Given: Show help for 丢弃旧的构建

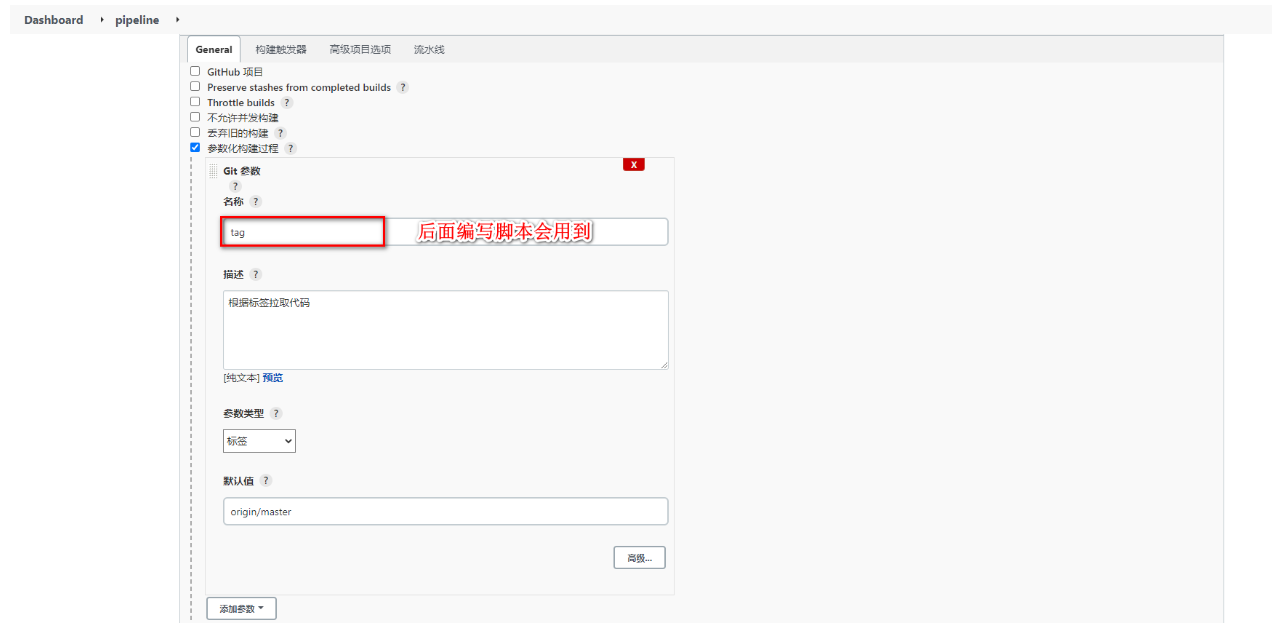Looking at the screenshot, I should pyautogui.click(x=280, y=133).
